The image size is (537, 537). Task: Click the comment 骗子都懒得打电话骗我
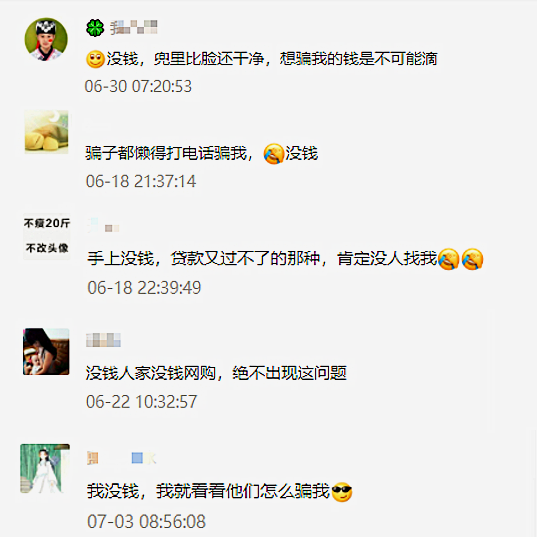point(165,153)
